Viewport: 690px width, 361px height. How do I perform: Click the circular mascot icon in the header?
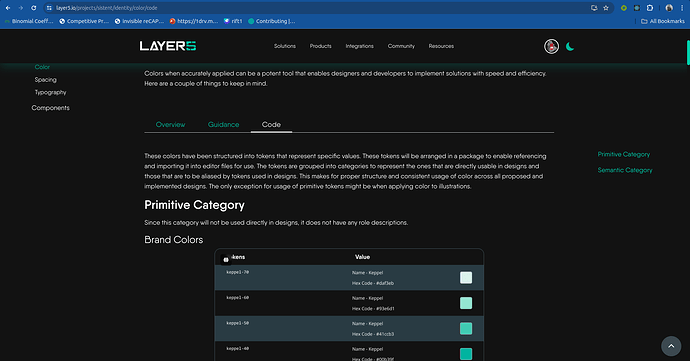(x=551, y=46)
